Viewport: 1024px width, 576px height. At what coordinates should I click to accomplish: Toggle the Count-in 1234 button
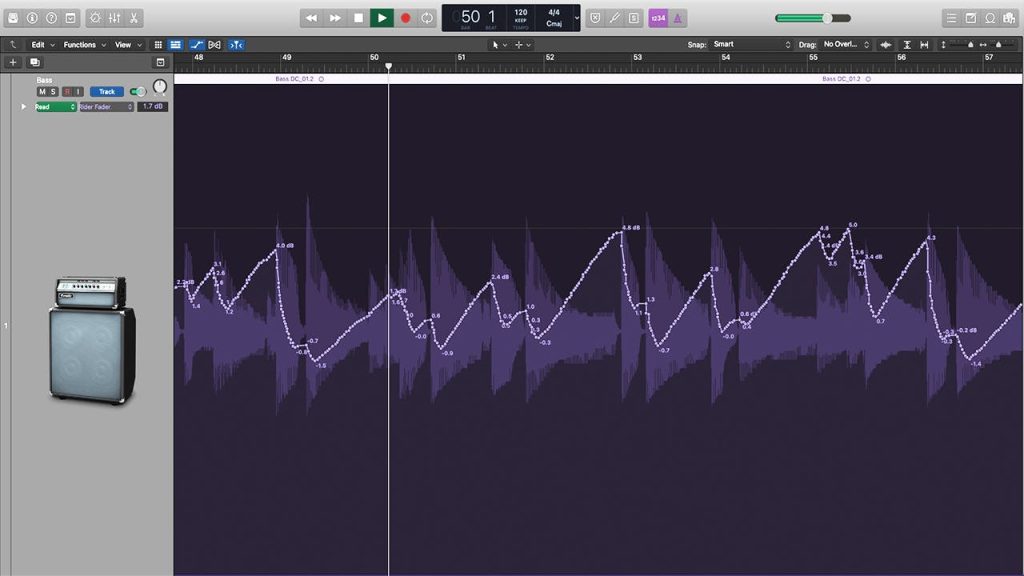click(x=657, y=18)
